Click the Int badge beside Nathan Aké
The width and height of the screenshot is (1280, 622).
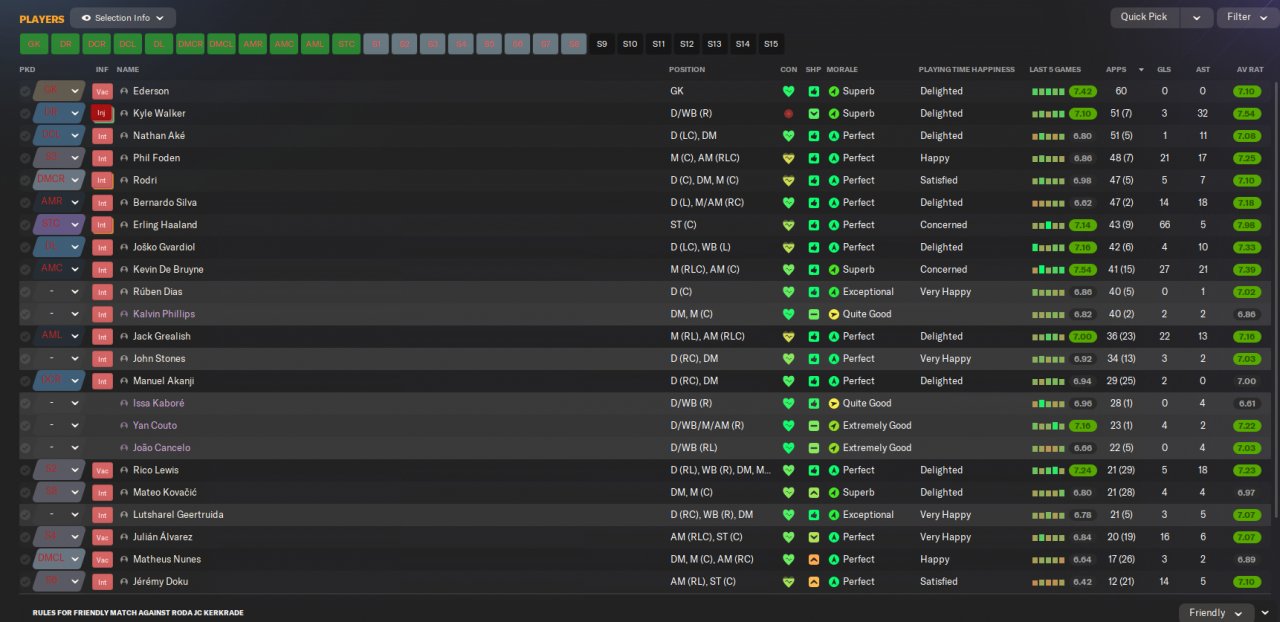pos(102,136)
